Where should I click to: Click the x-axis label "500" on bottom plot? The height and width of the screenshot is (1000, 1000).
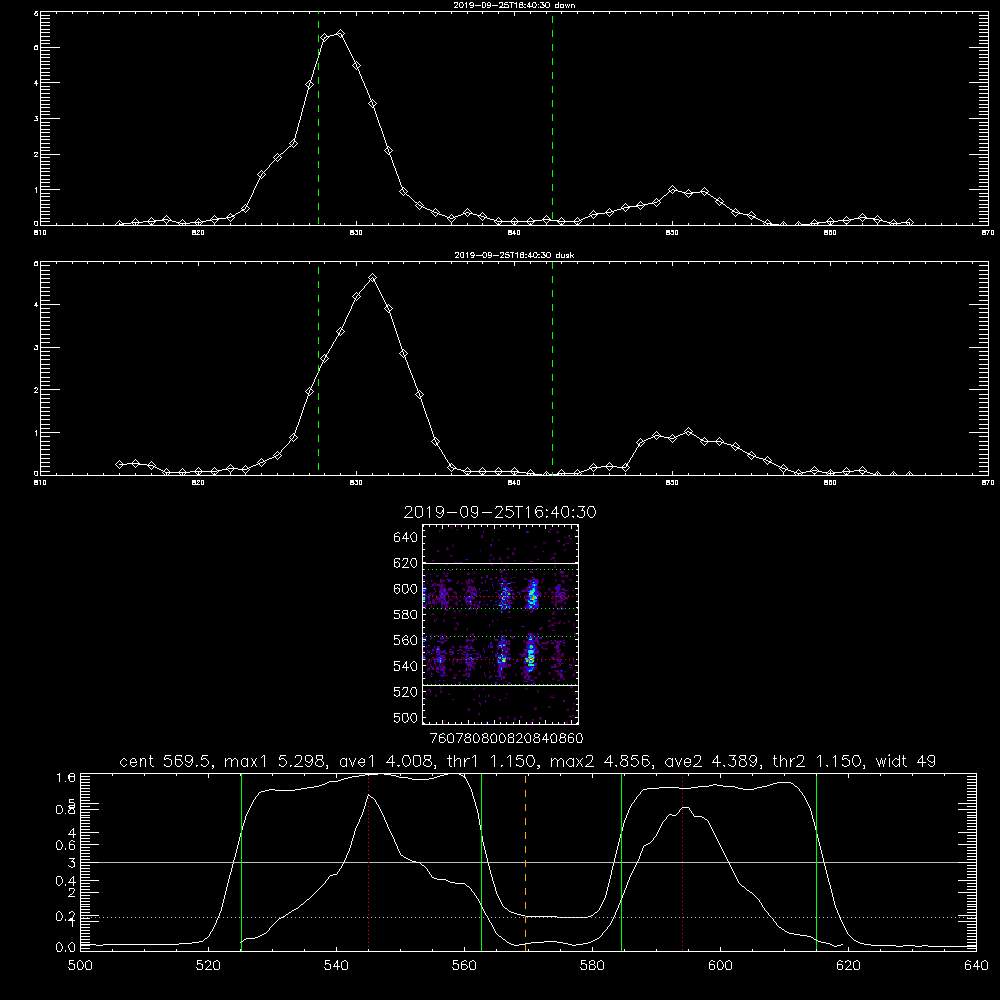[80, 966]
